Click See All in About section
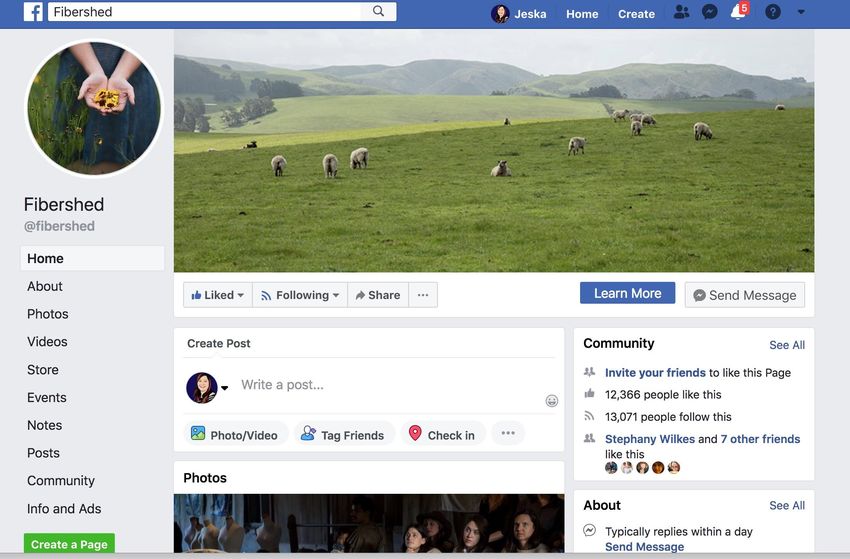 pyautogui.click(x=787, y=505)
